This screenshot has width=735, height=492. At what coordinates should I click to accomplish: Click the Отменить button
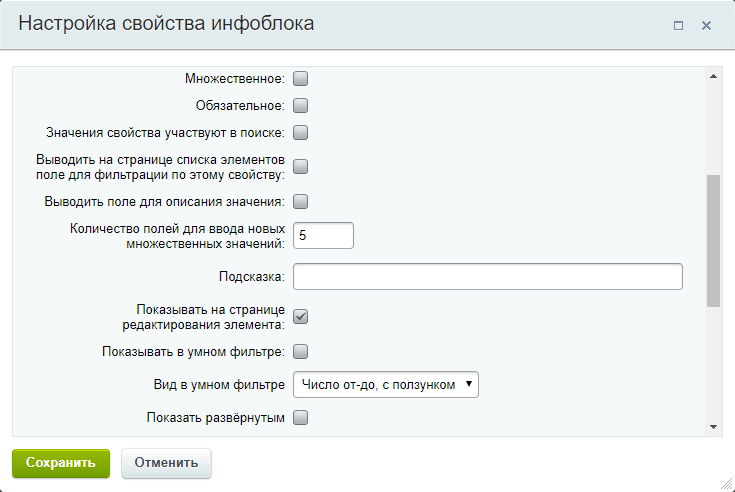tap(166, 463)
